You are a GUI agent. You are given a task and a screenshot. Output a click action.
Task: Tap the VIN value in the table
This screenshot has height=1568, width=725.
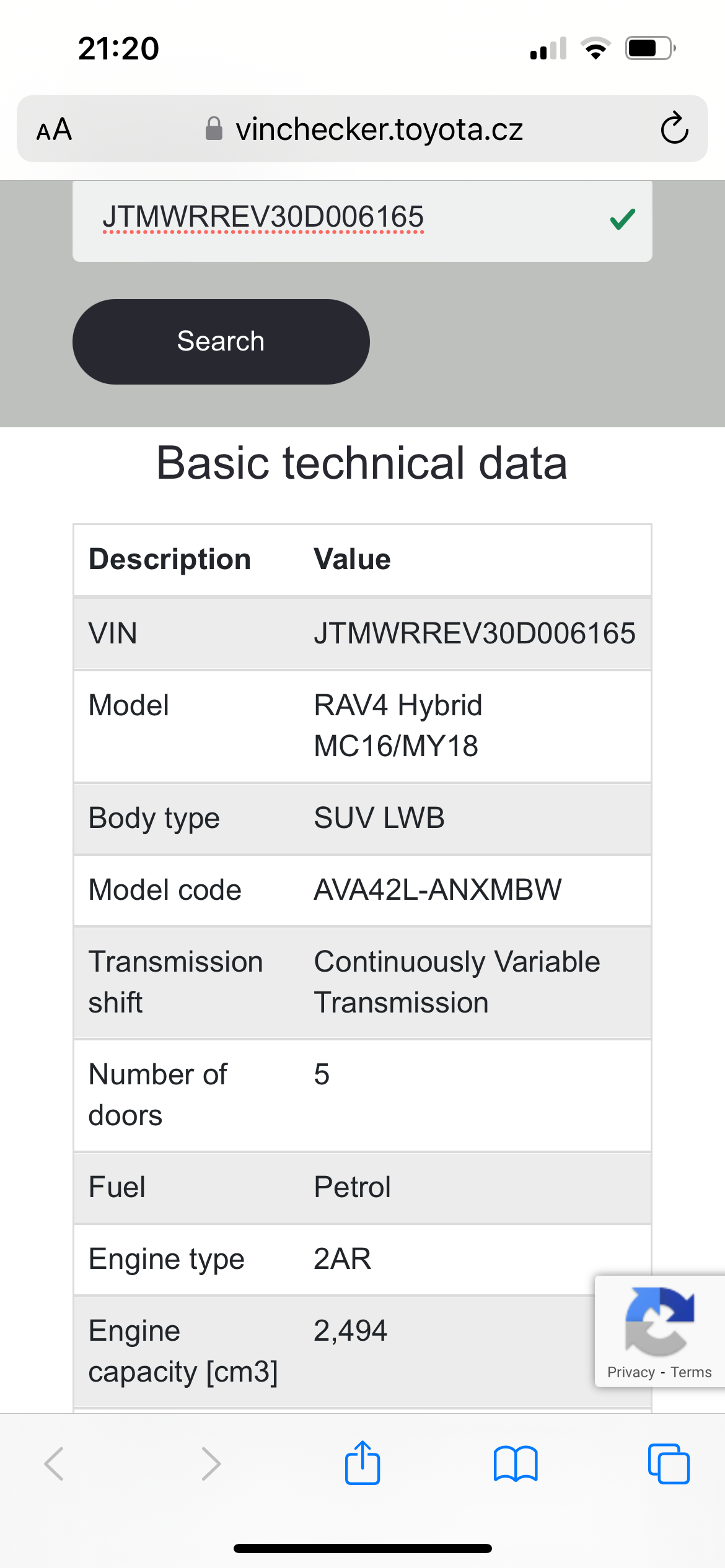point(474,633)
